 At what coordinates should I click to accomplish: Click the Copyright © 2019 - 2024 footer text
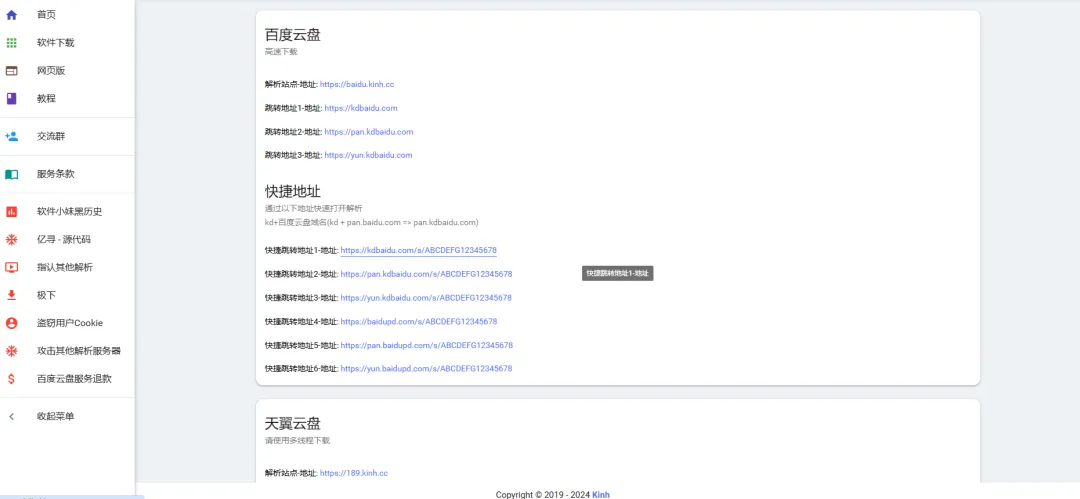pyautogui.click(x=543, y=494)
